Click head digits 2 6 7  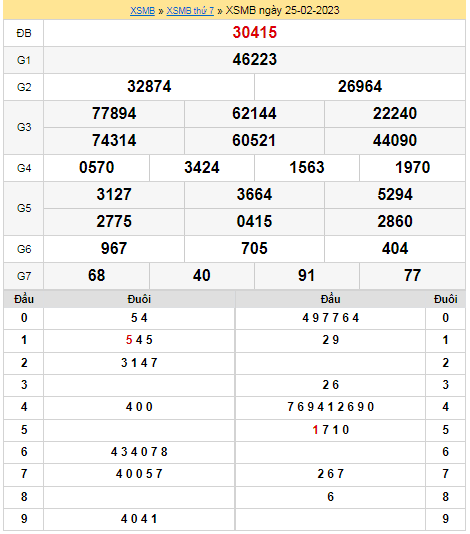[331, 474]
